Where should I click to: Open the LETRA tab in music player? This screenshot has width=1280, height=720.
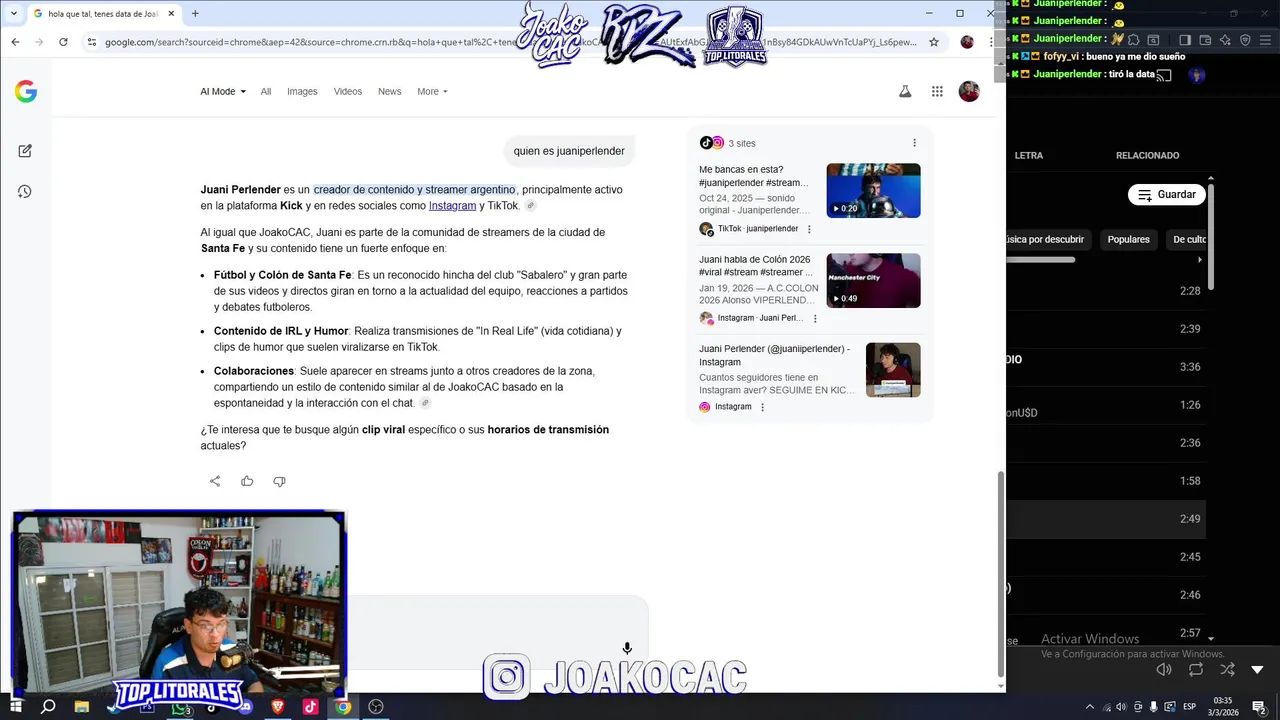click(1028, 155)
